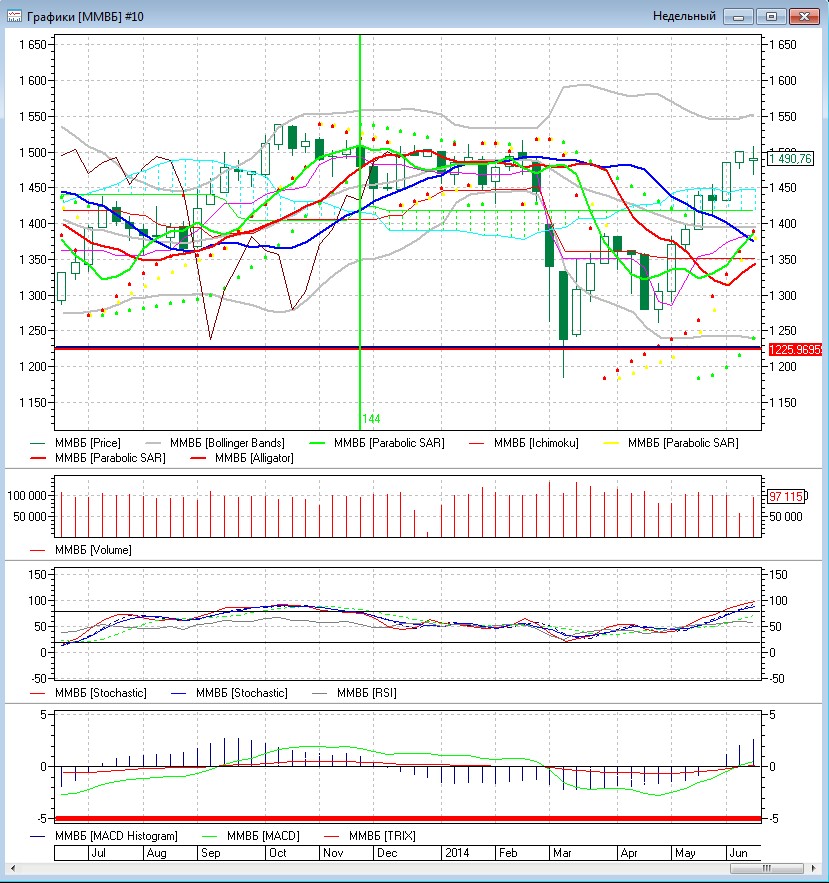Viewport: 829px width, 883px height.
Task: Click the horizontal support line near 1225
Action: (x=408, y=348)
